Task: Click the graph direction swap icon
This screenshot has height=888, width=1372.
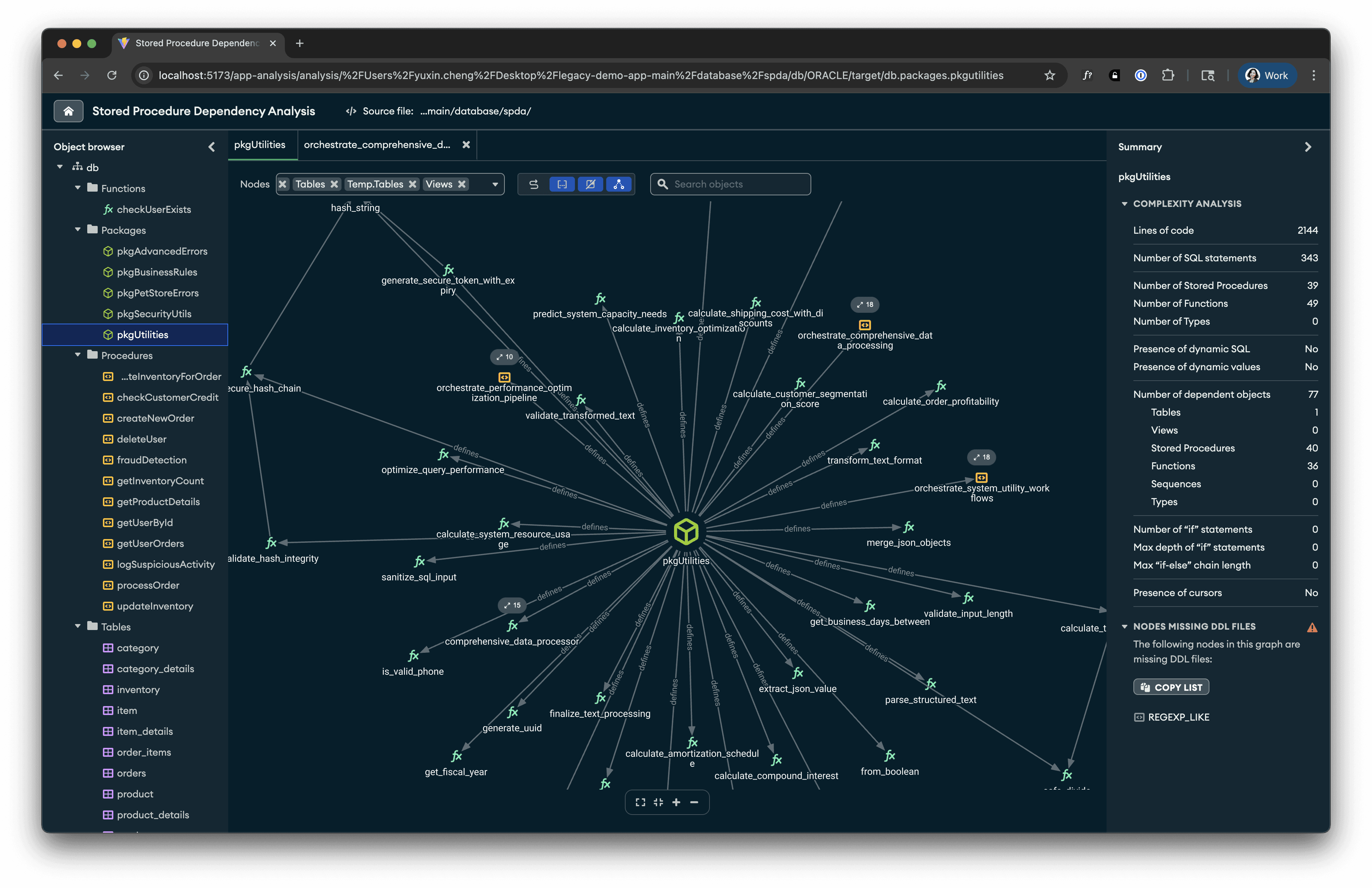Action: [x=534, y=185]
